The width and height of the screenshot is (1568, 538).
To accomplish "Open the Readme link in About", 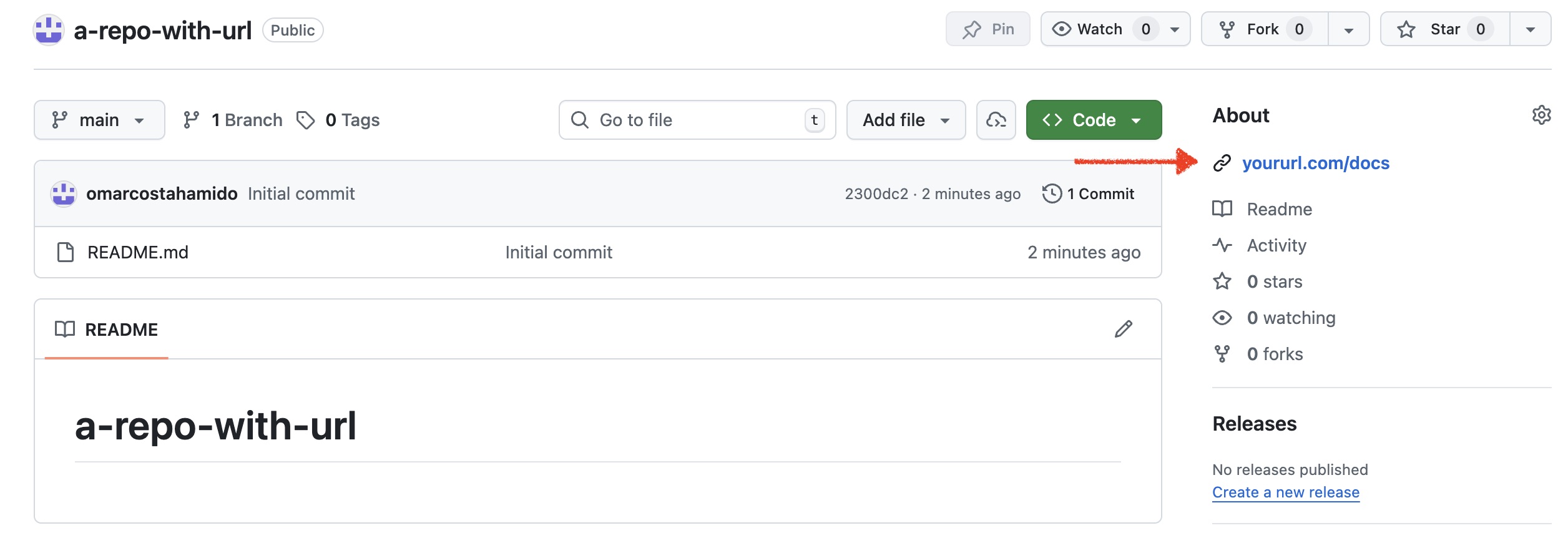I will tap(1280, 209).
